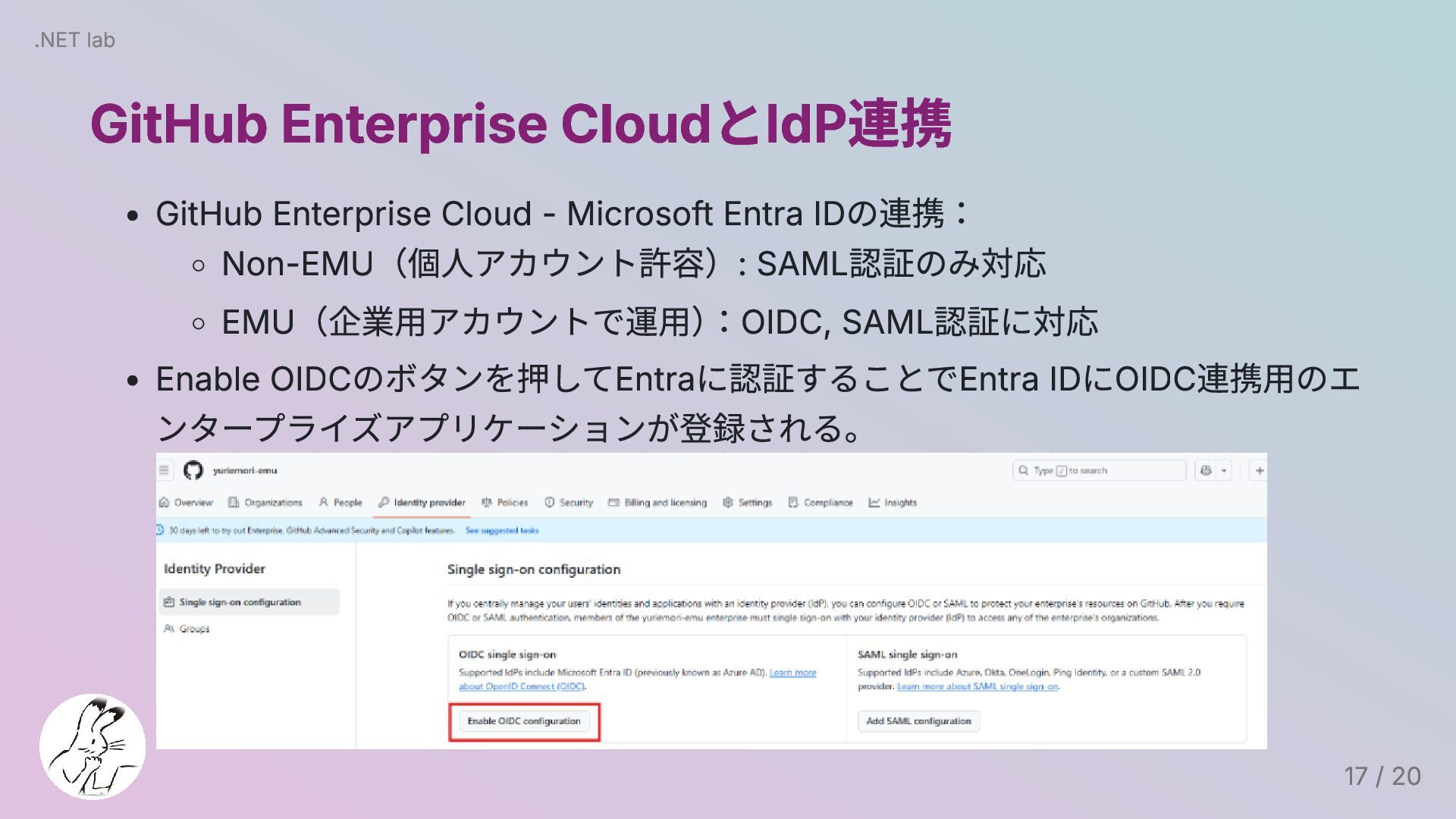Open Insights graph tab
The image size is (1456, 819).
coord(892,502)
